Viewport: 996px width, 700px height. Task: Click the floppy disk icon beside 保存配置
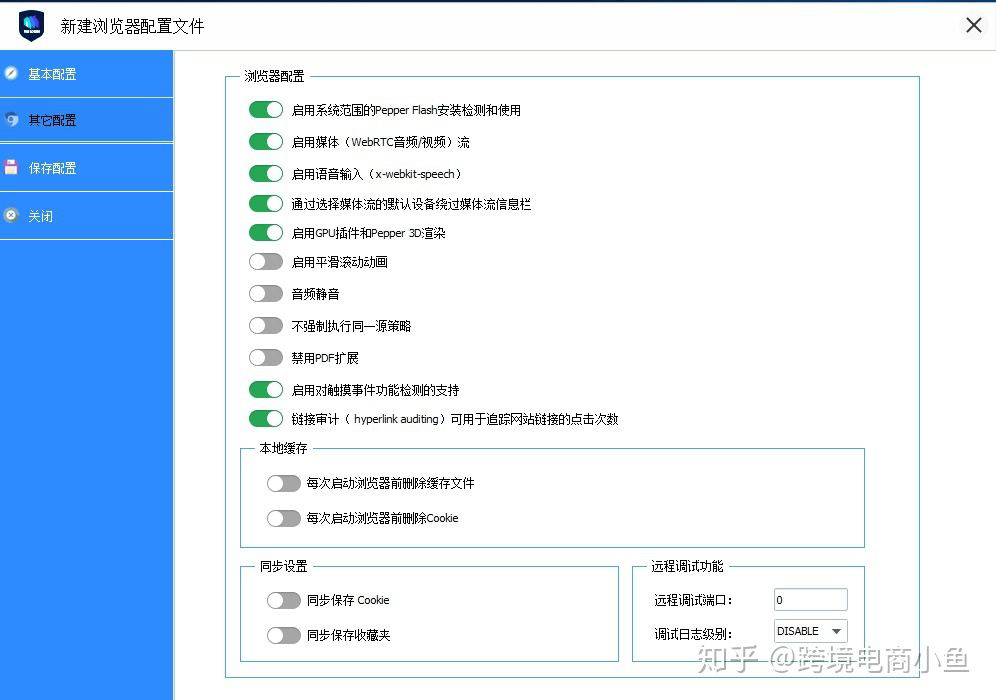pyautogui.click(x=12, y=168)
